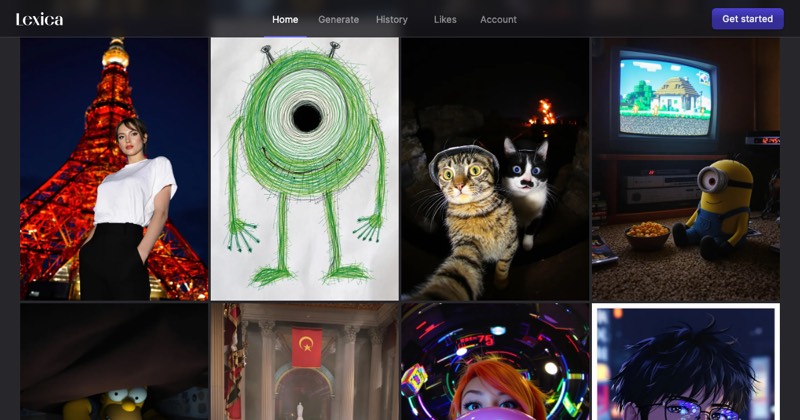Open the red crescent flag hall image
Viewport: 800px width, 420px height.
tap(305, 361)
